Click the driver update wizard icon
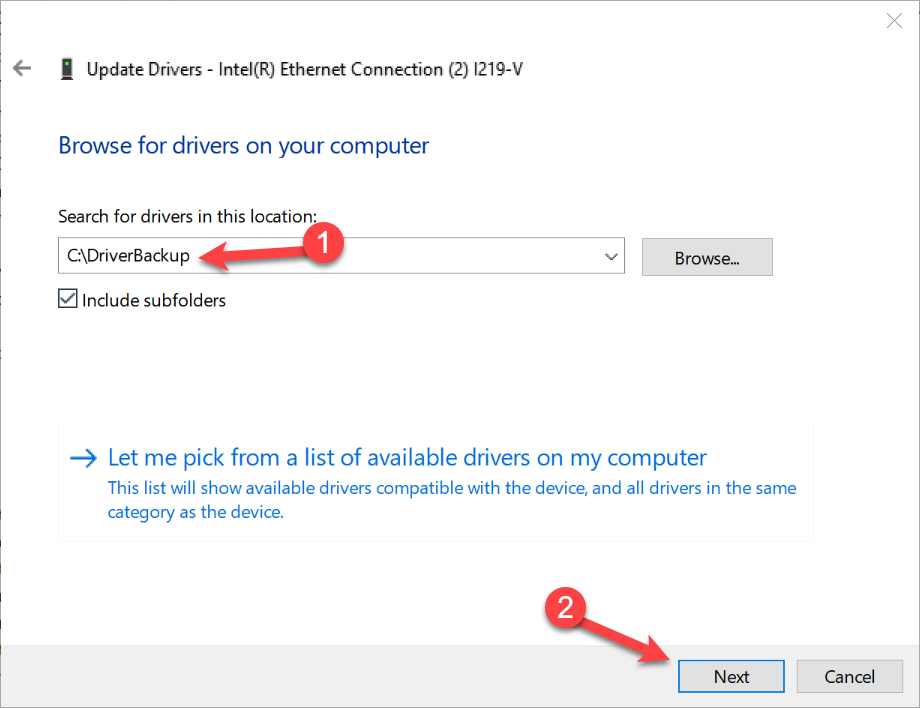 click(66, 68)
